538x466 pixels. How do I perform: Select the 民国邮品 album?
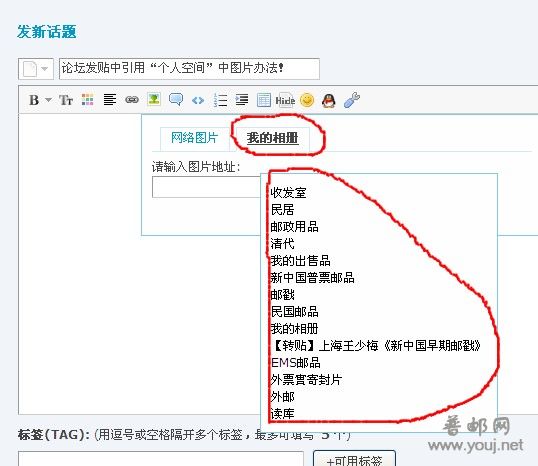coord(294,312)
